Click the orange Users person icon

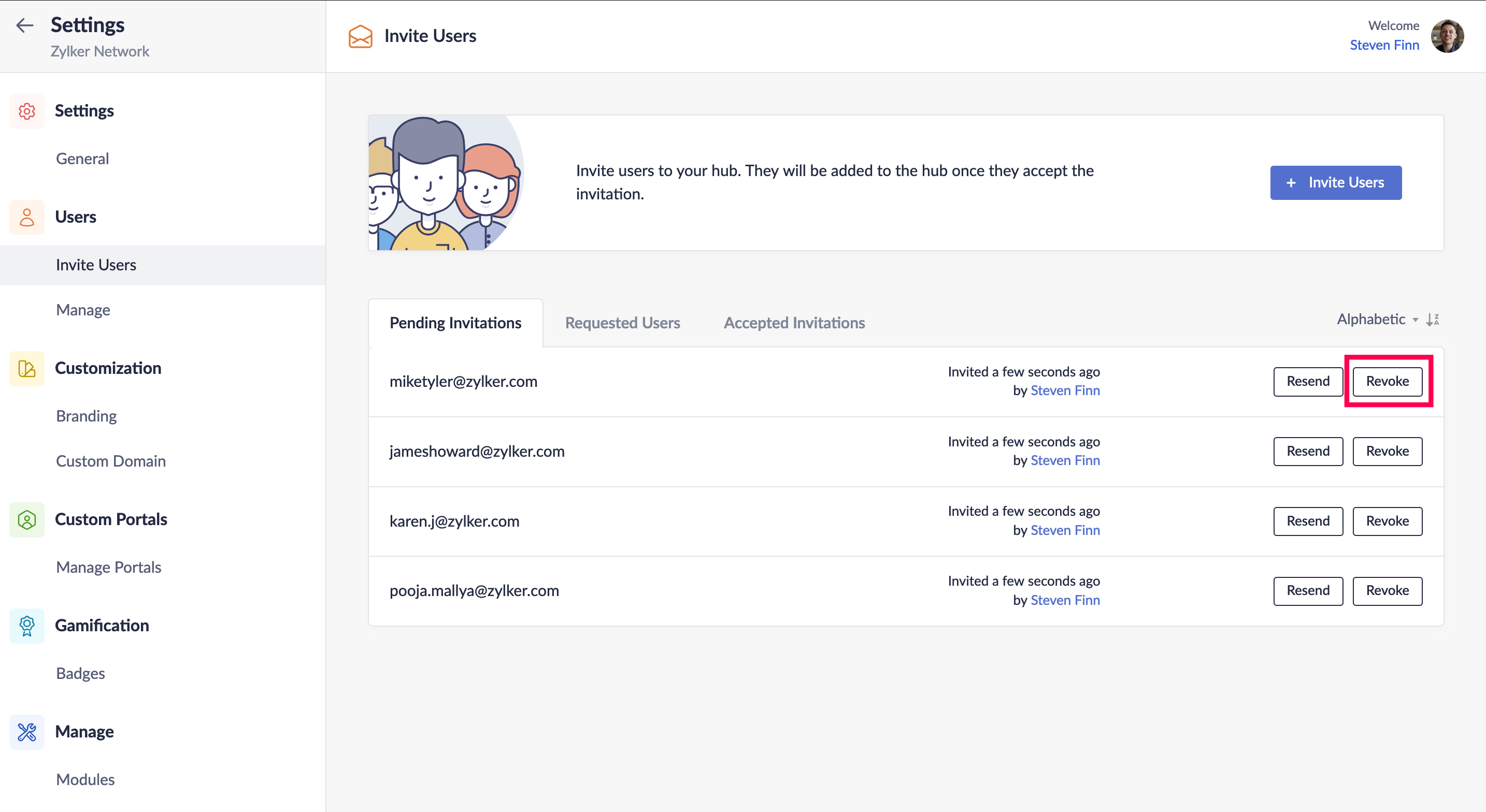click(26, 218)
